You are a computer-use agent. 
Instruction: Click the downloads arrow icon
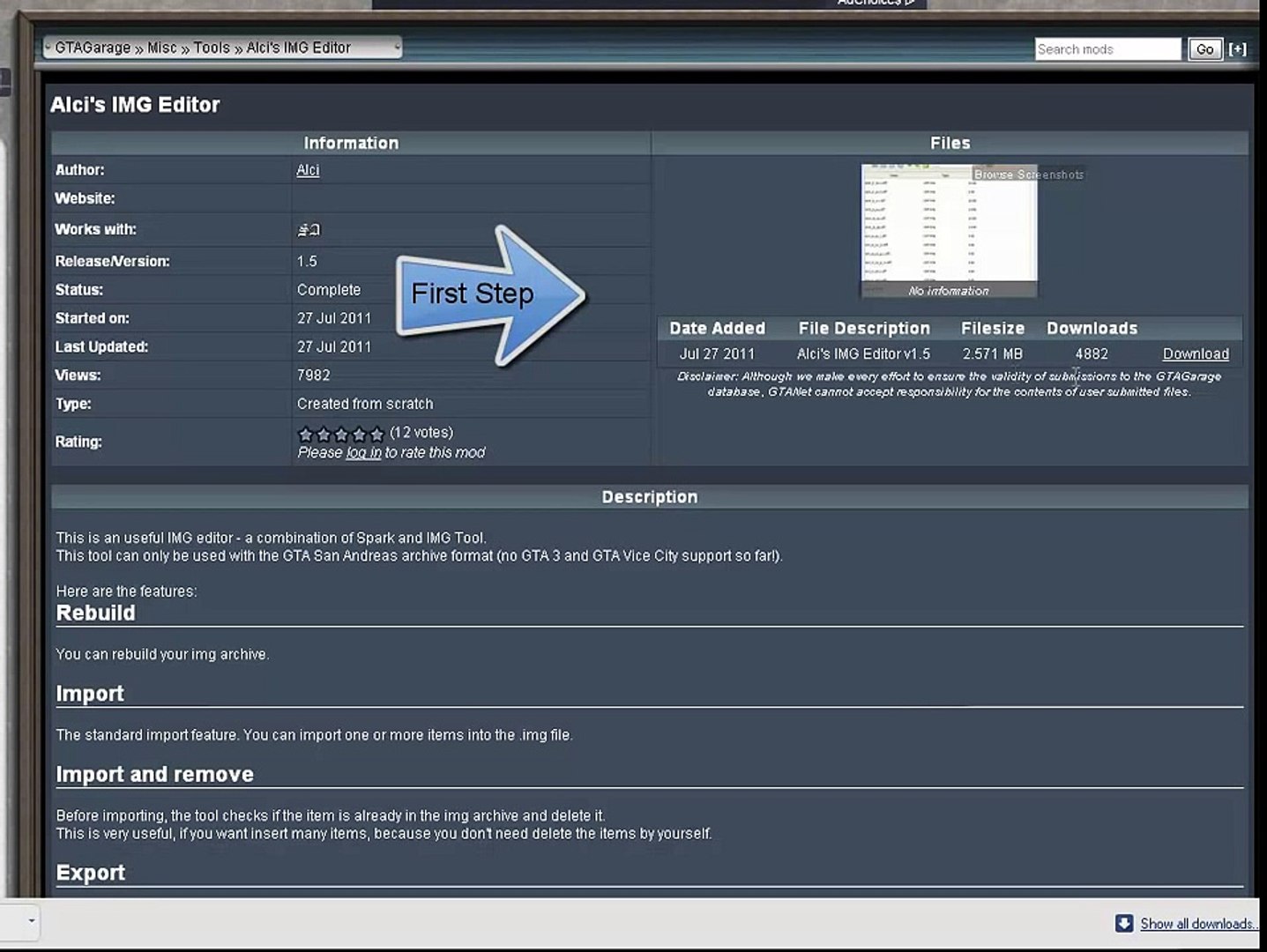[x=1124, y=923]
